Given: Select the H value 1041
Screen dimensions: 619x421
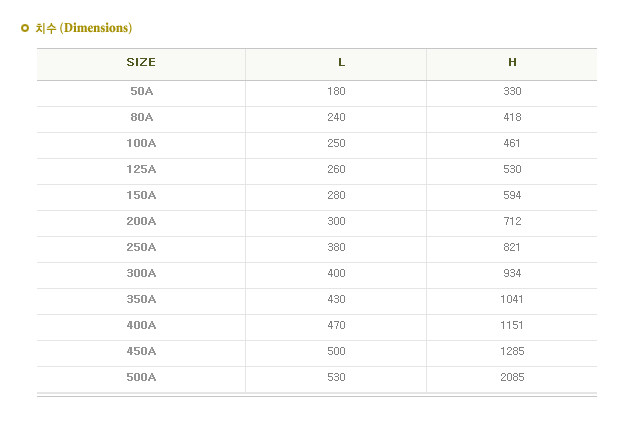Looking at the screenshot, I should 512,300.
